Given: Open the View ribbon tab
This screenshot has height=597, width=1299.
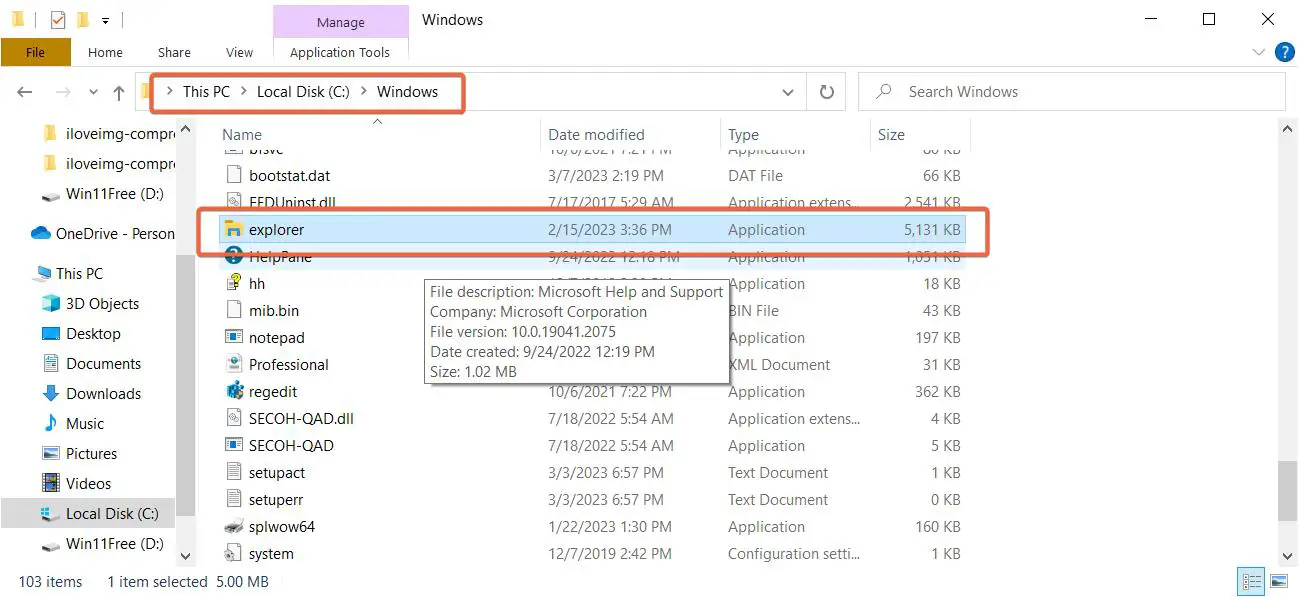Looking at the screenshot, I should pyautogui.click(x=240, y=52).
